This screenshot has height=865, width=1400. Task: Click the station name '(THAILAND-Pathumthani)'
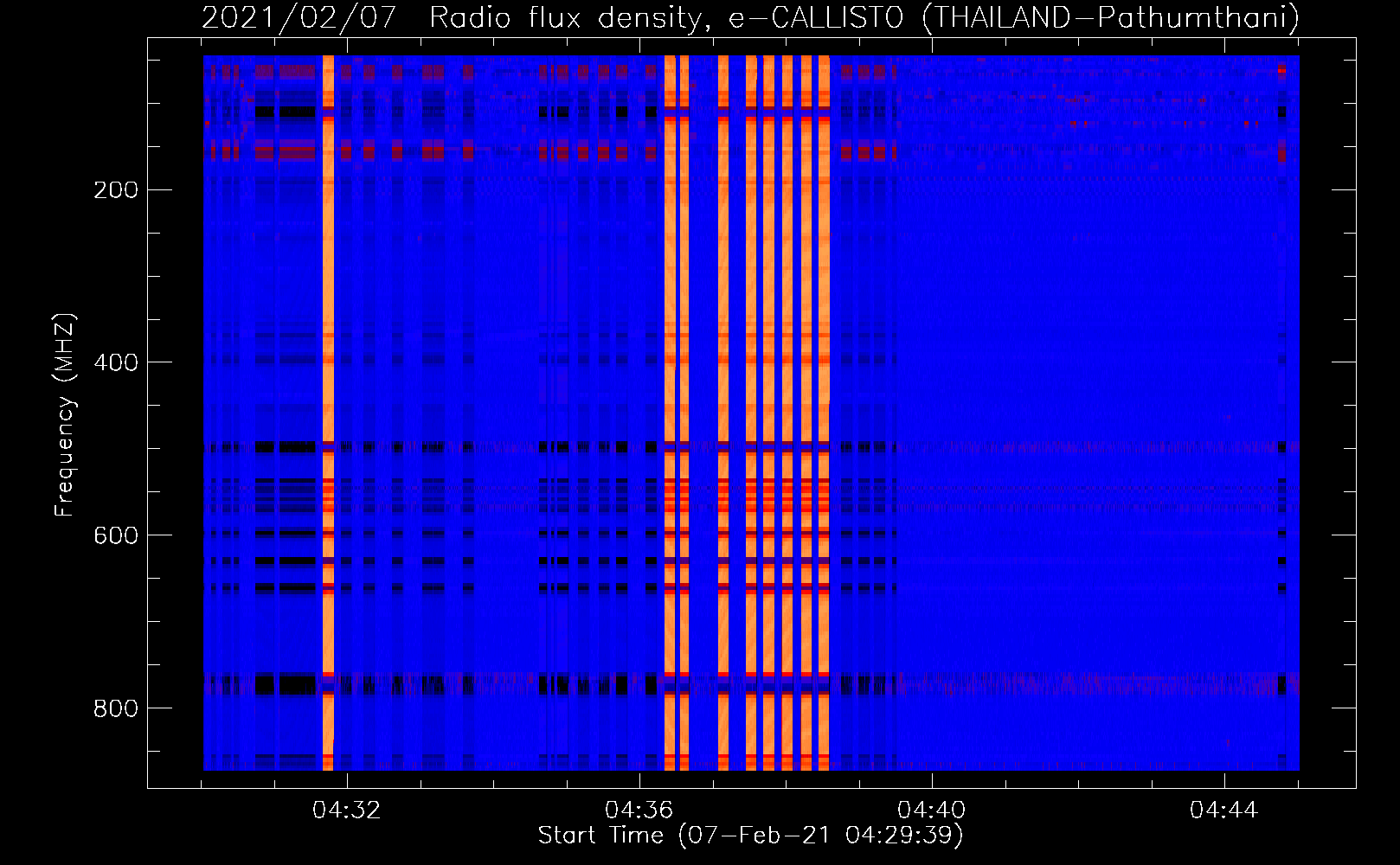(1111, 17)
